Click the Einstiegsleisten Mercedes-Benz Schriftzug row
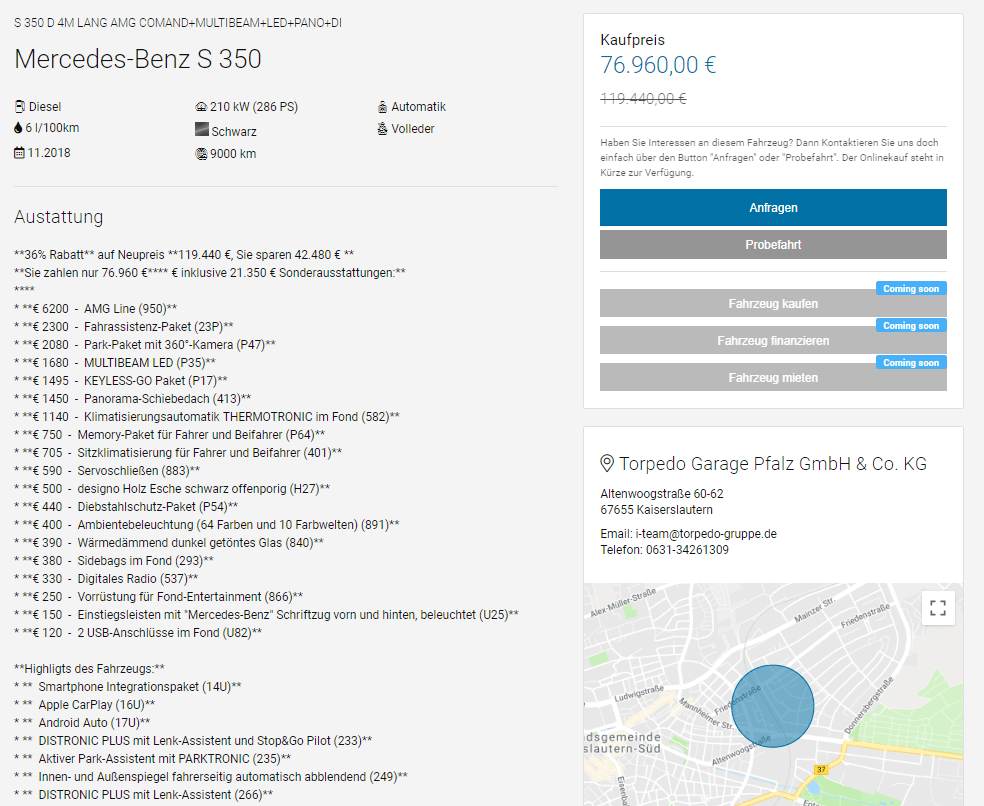Viewport: 984px width, 806px height. 266,615
